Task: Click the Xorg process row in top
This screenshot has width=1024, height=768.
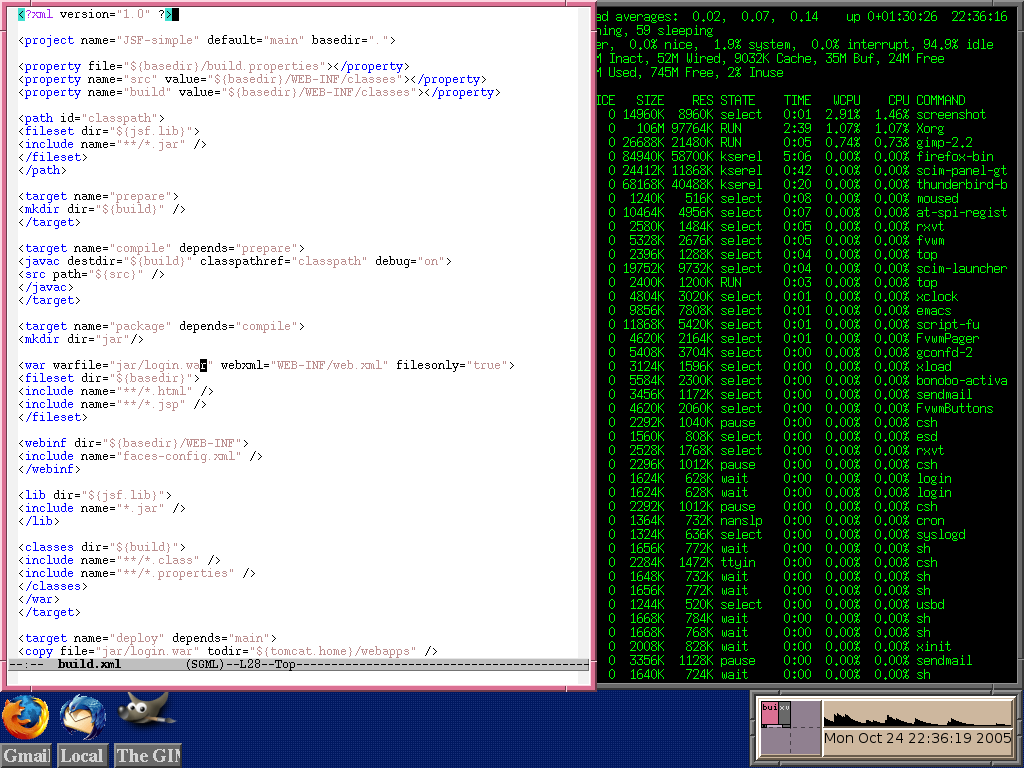Action: tap(803, 129)
